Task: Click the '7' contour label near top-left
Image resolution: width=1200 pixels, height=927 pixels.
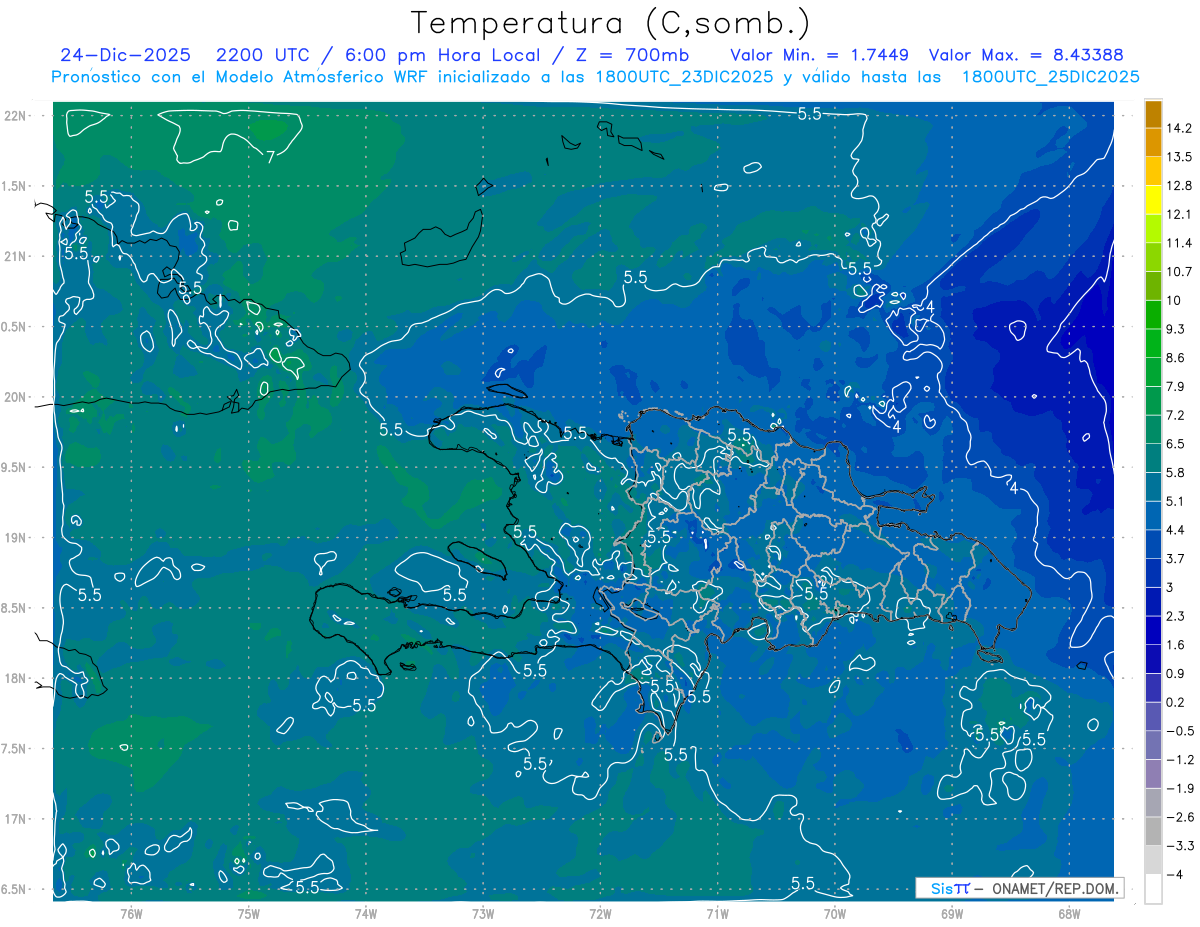Action: pyautogui.click(x=271, y=157)
